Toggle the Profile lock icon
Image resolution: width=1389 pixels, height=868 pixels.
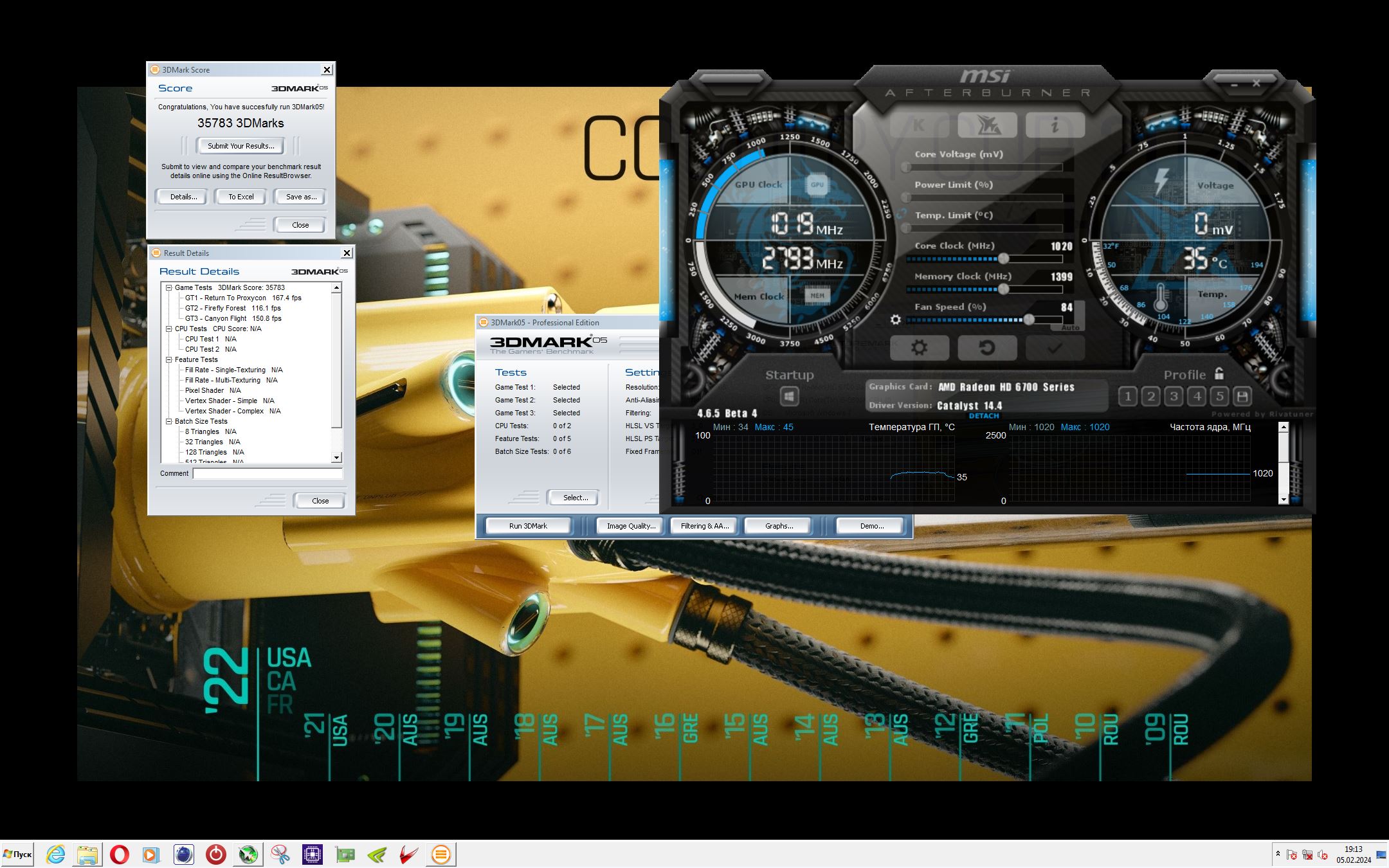coord(1219,374)
